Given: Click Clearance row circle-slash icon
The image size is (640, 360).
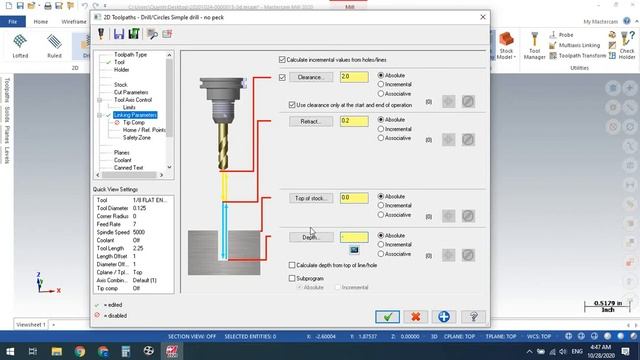Looking at the screenshot, I should 468,102.
